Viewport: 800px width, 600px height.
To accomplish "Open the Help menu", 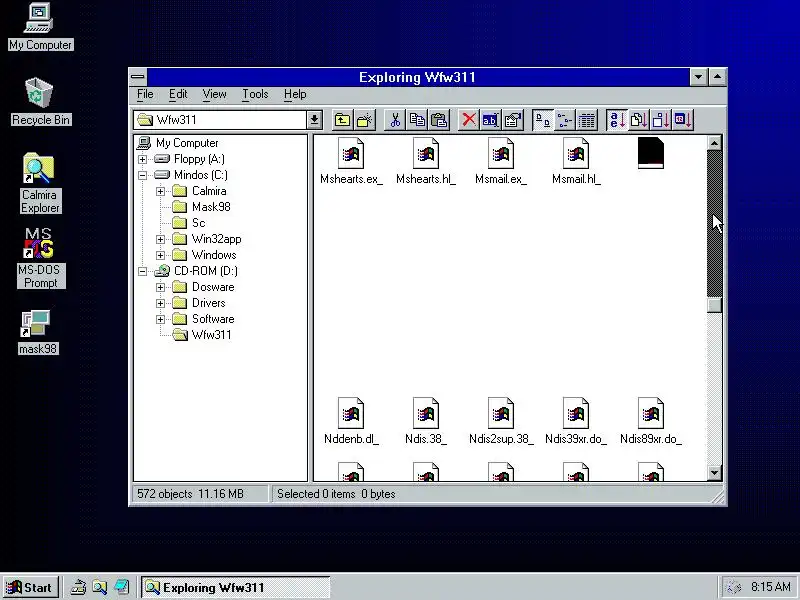I will coord(295,94).
